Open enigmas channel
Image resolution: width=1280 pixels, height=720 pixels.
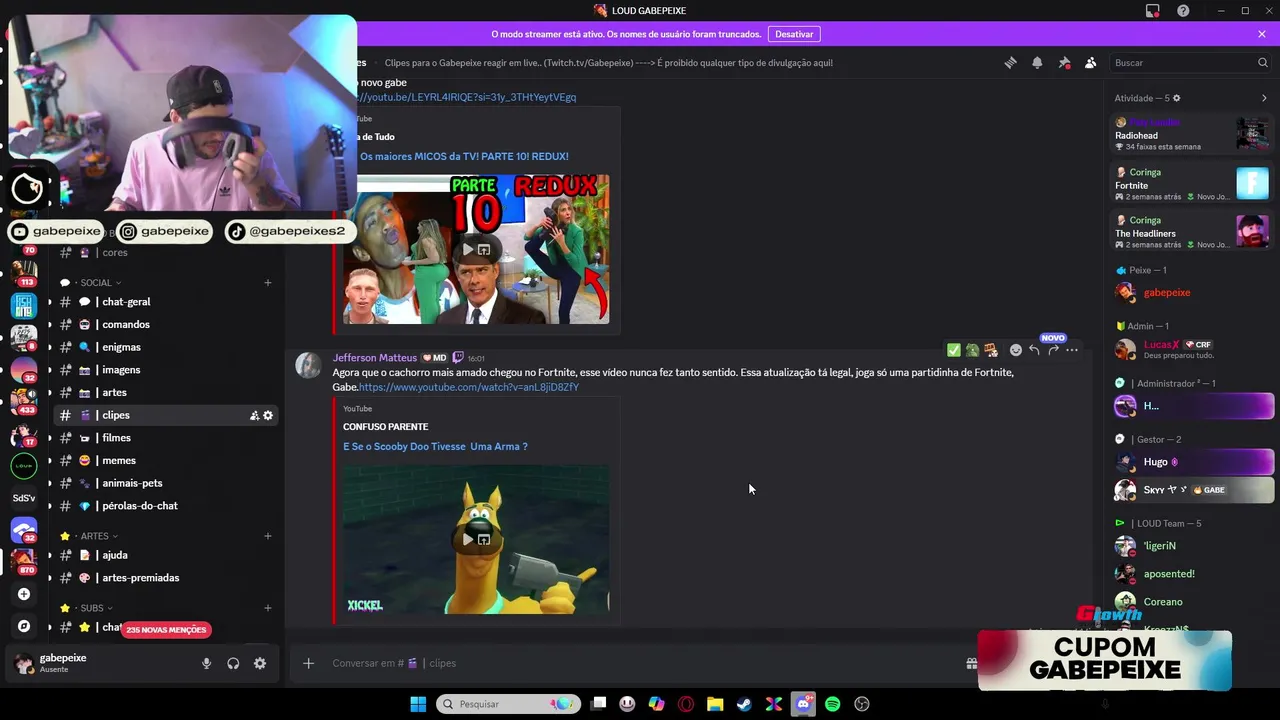[165, 347]
